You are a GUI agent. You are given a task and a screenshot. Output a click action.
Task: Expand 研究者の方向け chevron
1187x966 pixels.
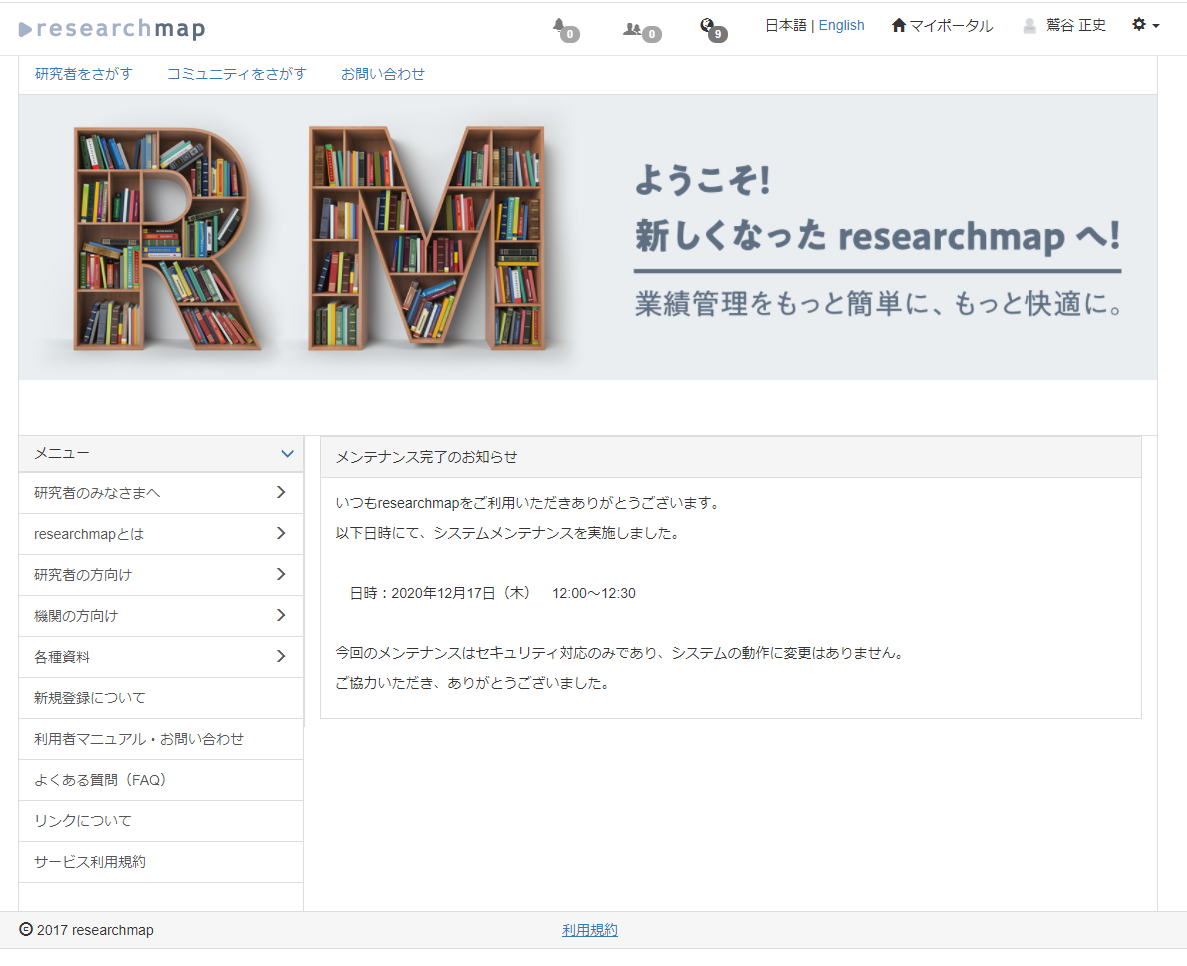coord(281,575)
